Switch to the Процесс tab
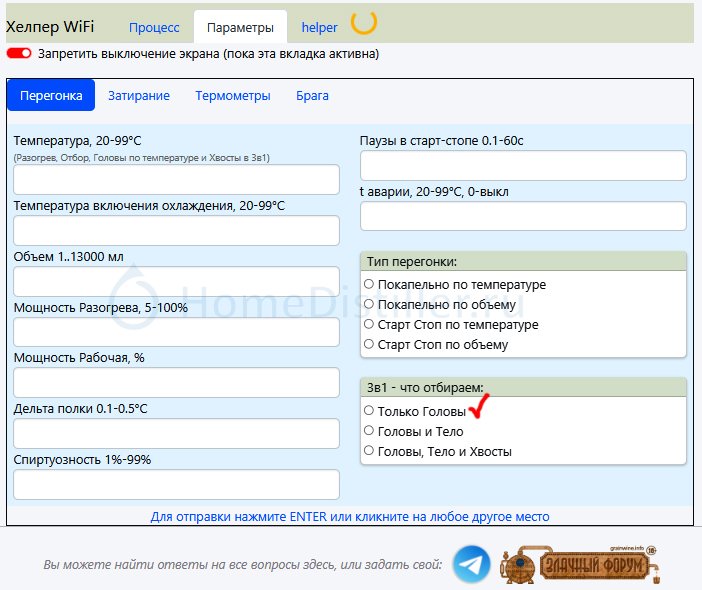702x590 pixels. (x=154, y=27)
